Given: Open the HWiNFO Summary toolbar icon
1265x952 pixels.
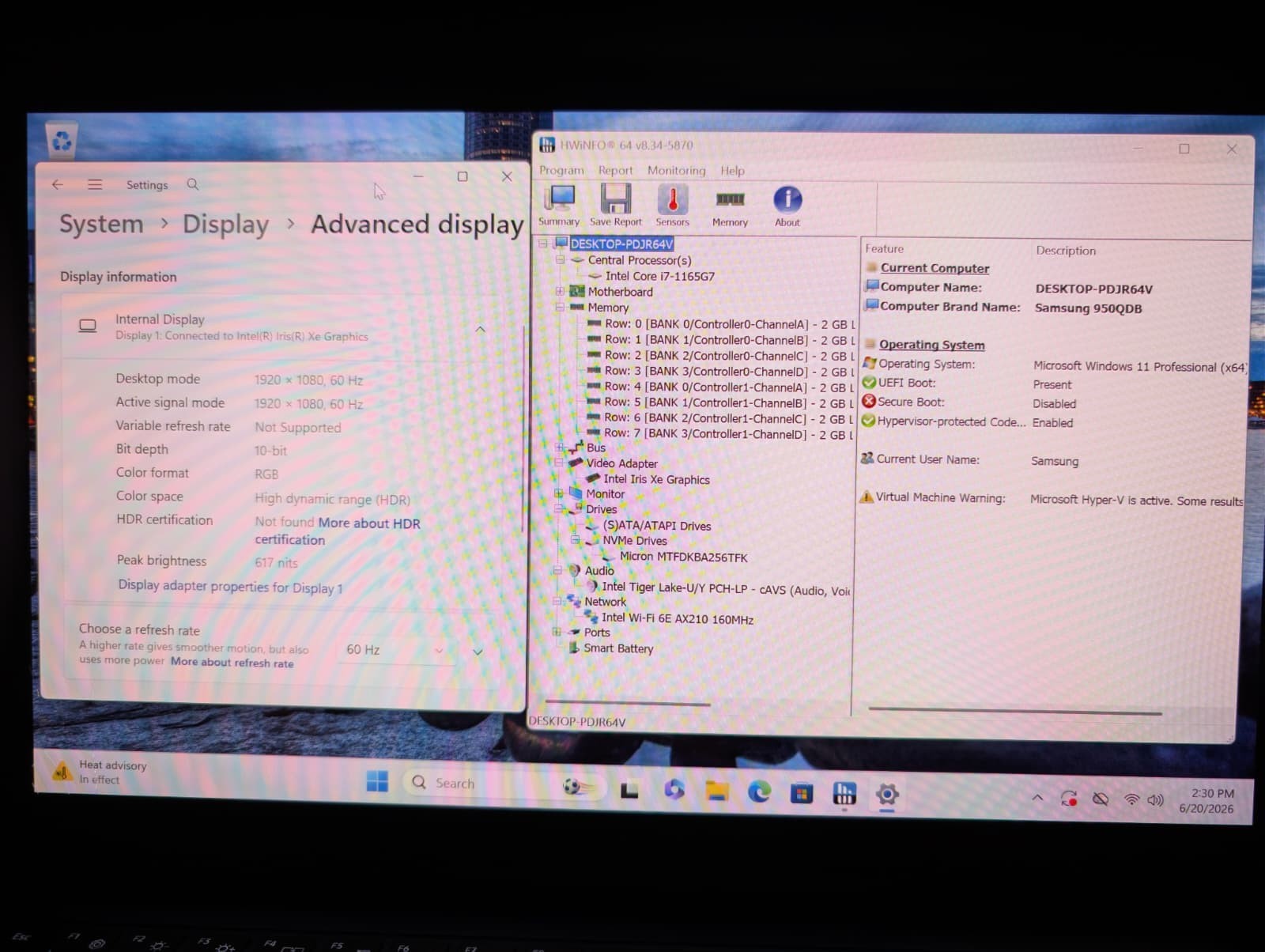Looking at the screenshot, I should (560, 206).
